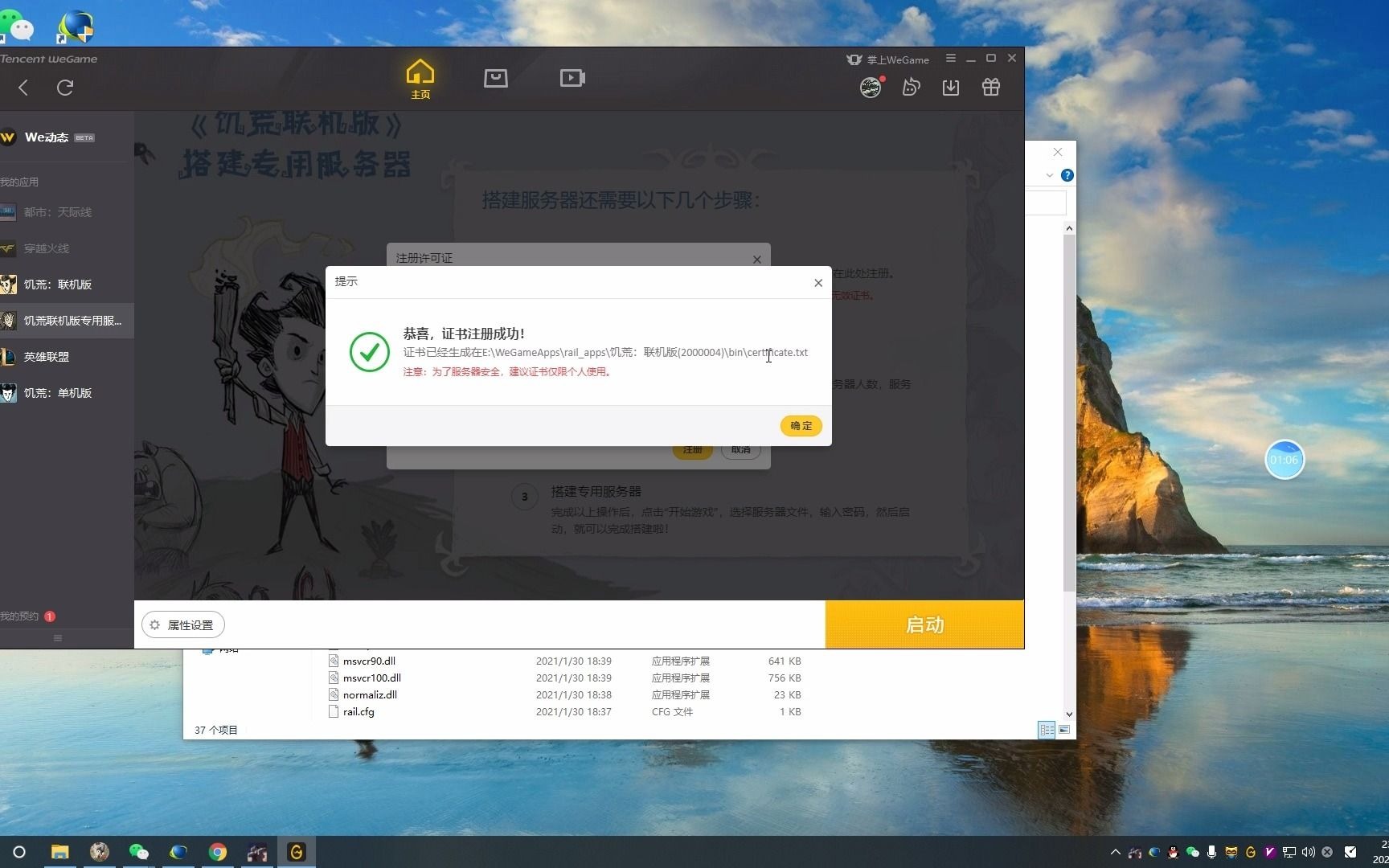The height and width of the screenshot is (868, 1389).
Task: Open the WeGame gift box icon
Action: pos(991,87)
